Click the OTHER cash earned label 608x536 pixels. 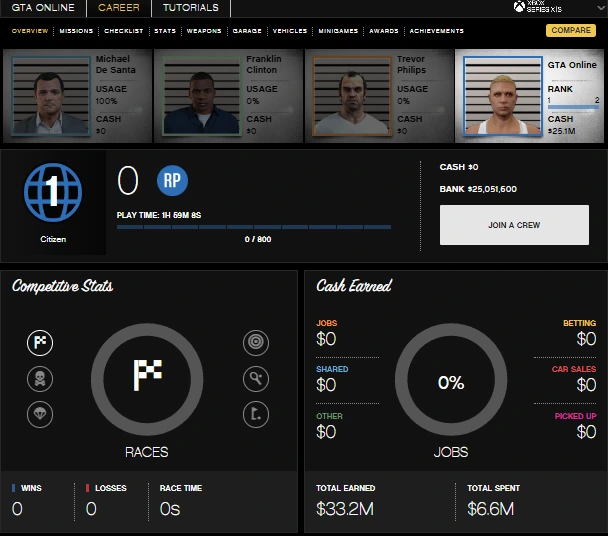coord(329,416)
